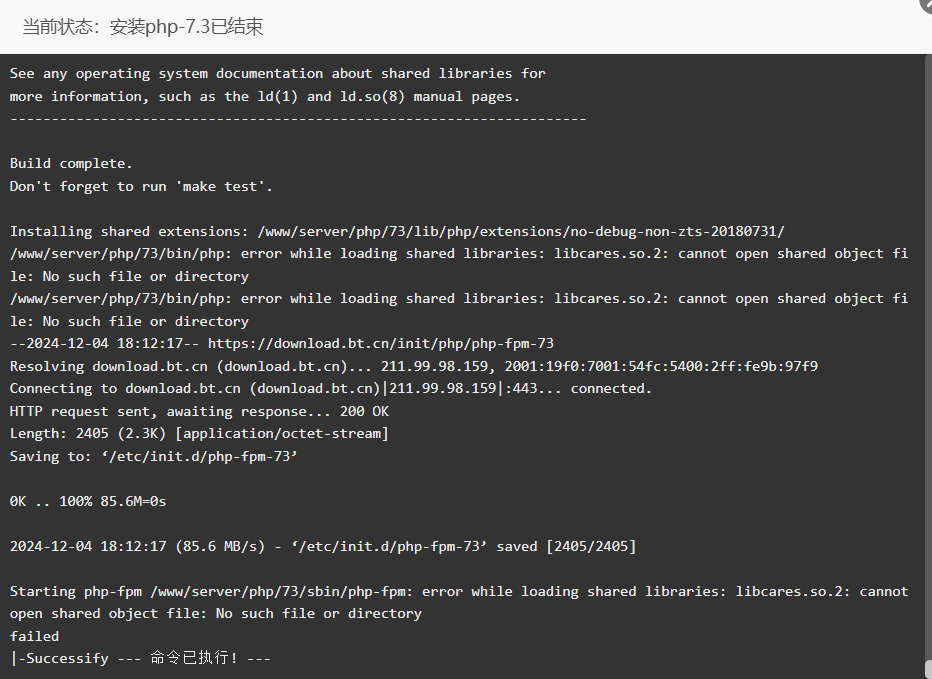Click the 'Saving to: /etc/init.d/php-fpm-73' line
932x679 pixels.
[153, 457]
